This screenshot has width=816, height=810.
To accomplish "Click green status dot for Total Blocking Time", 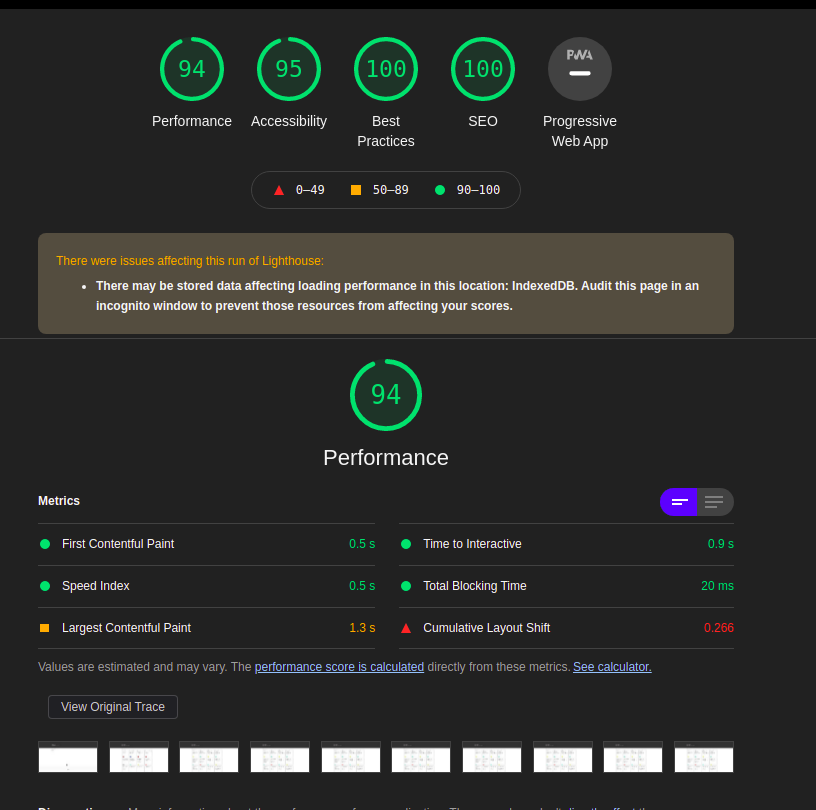I will (406, 586).
